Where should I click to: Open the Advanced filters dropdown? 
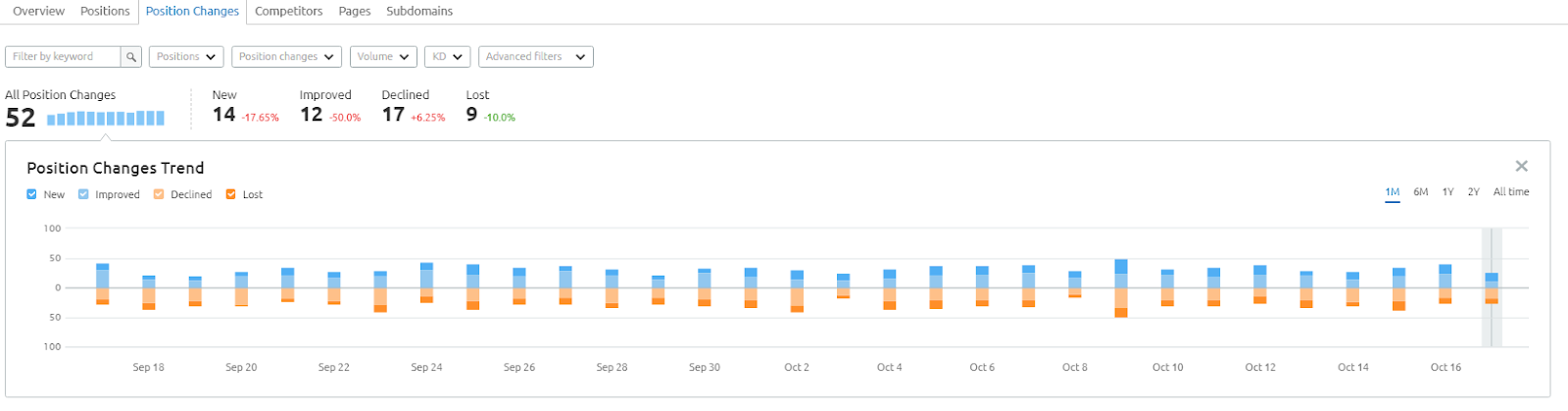point(535,57)
